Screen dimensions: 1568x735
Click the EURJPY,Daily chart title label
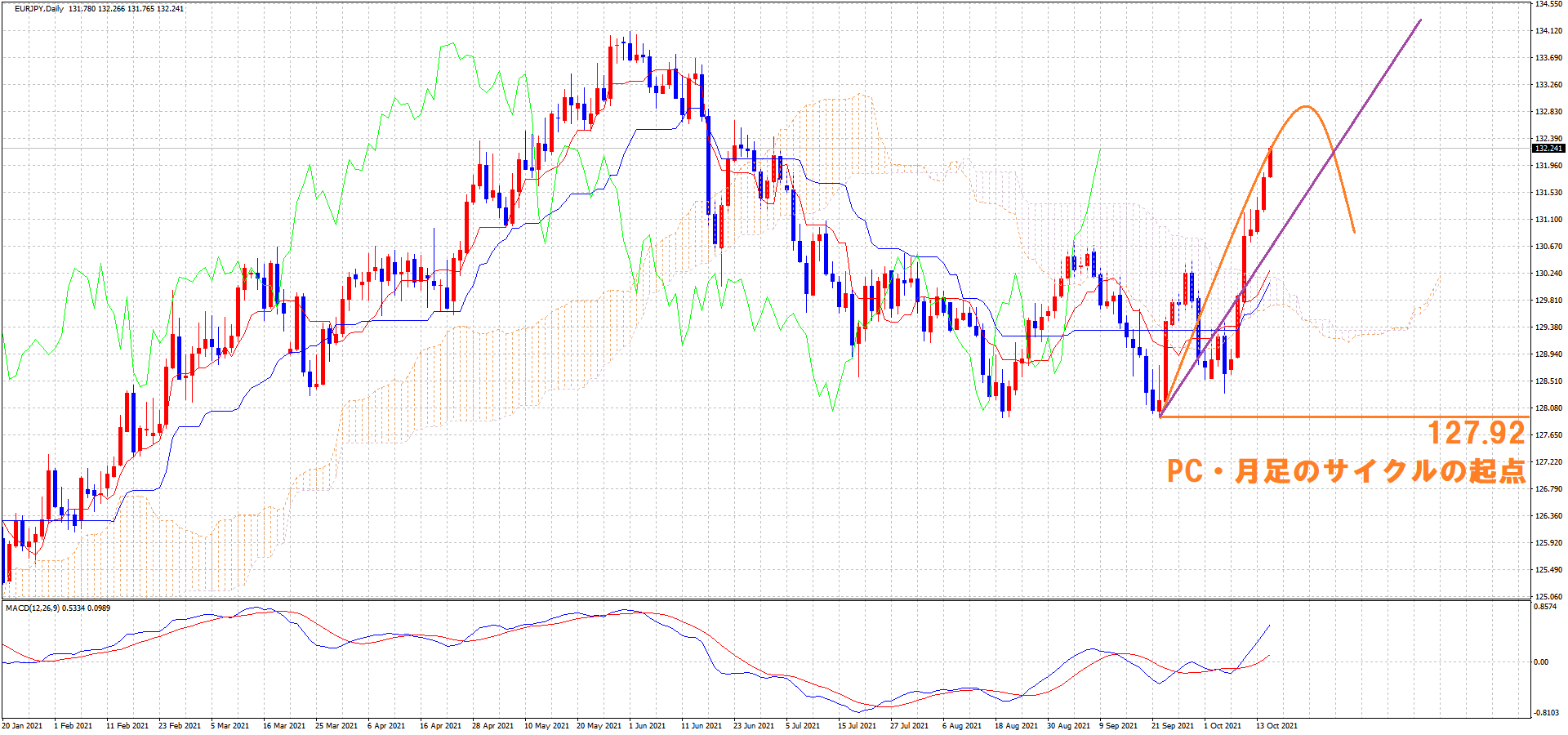pyautogui.click(x=39, y=9)
